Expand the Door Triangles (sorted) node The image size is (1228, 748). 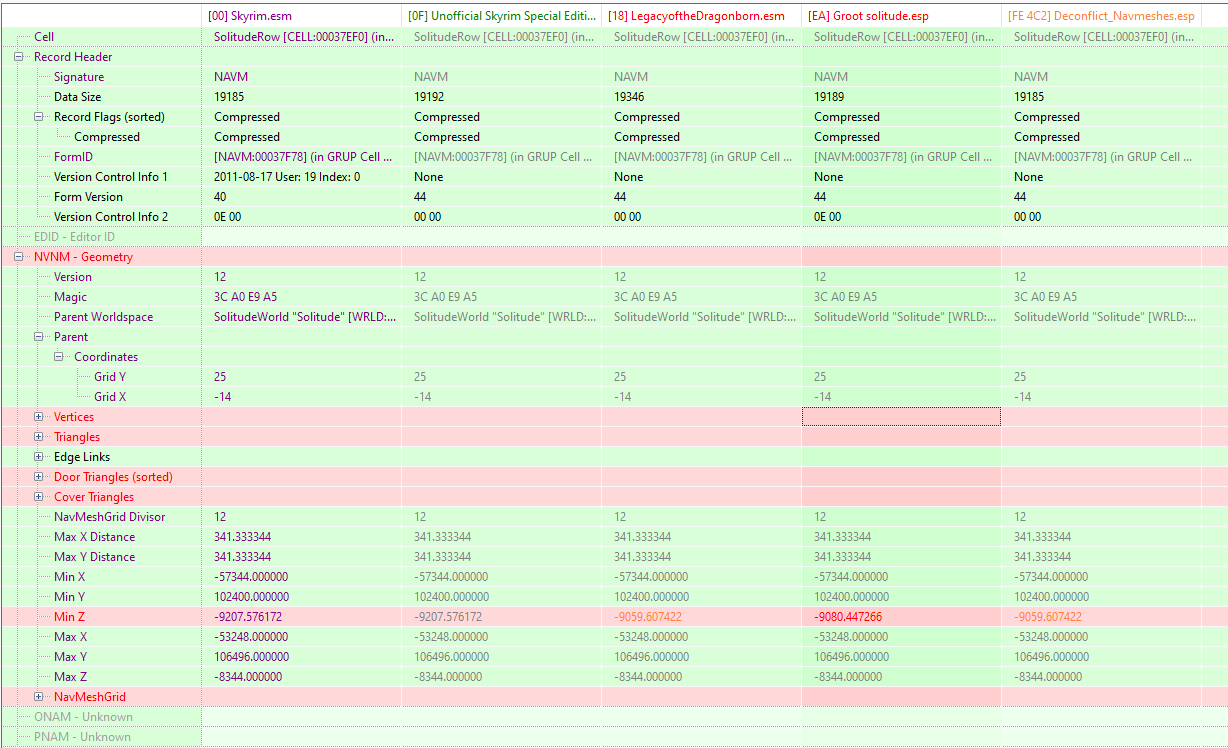tap(39, 477)
